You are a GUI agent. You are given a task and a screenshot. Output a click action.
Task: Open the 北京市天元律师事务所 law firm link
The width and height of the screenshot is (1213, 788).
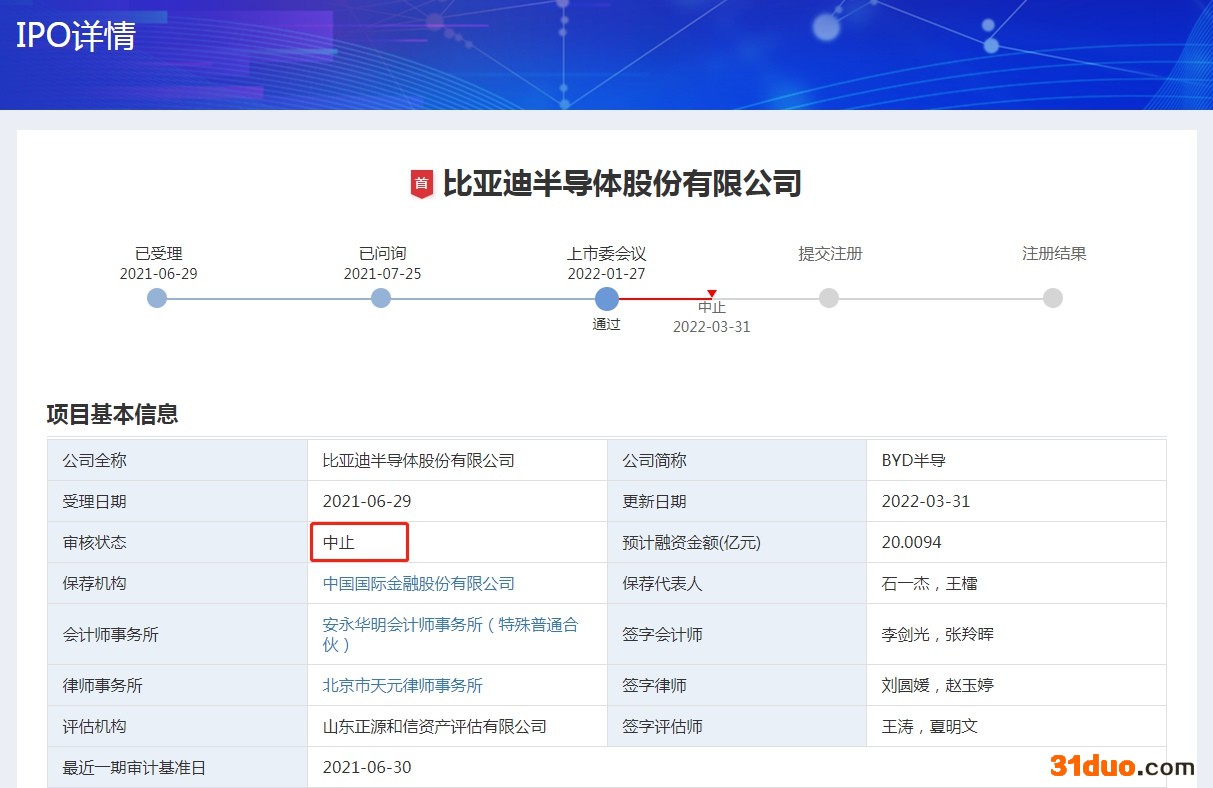[402, 685]
